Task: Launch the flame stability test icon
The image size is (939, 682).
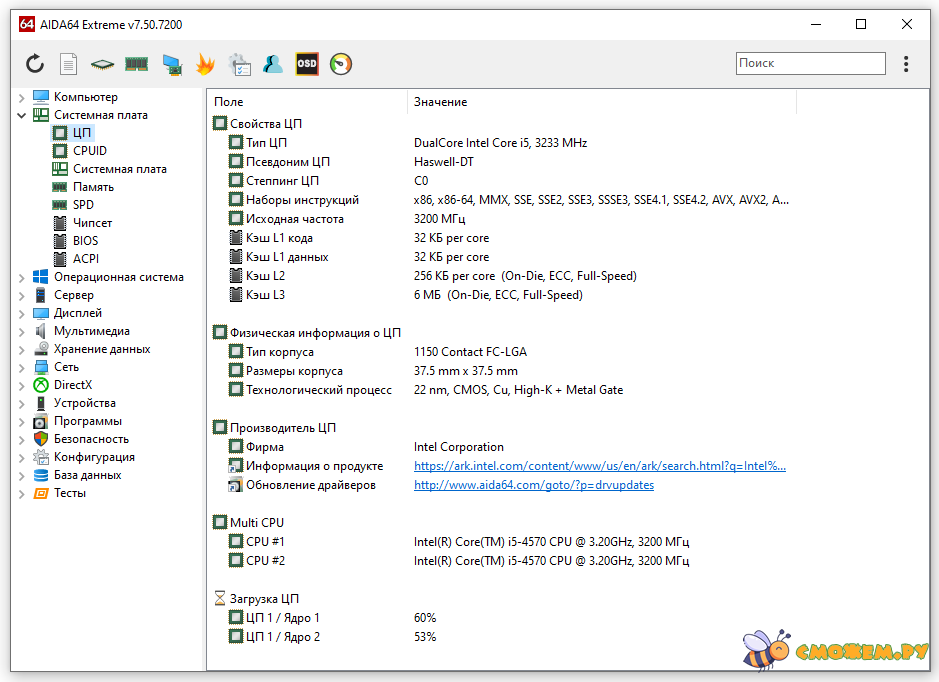Action: click(x=205, y=63)
